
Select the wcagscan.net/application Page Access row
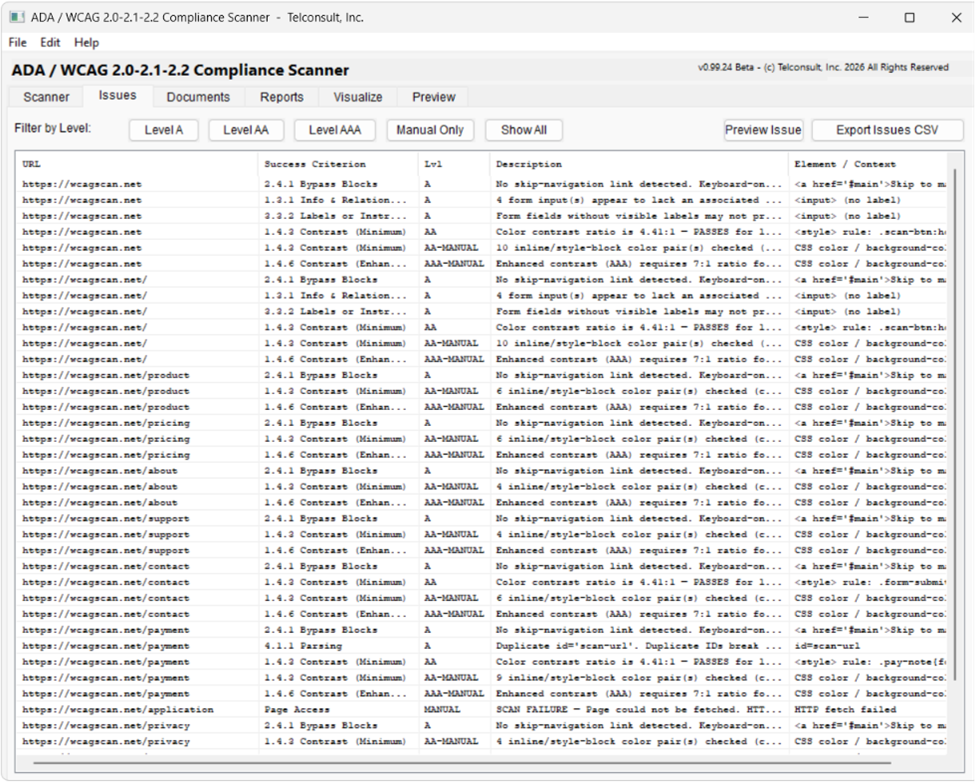(482, 709)
